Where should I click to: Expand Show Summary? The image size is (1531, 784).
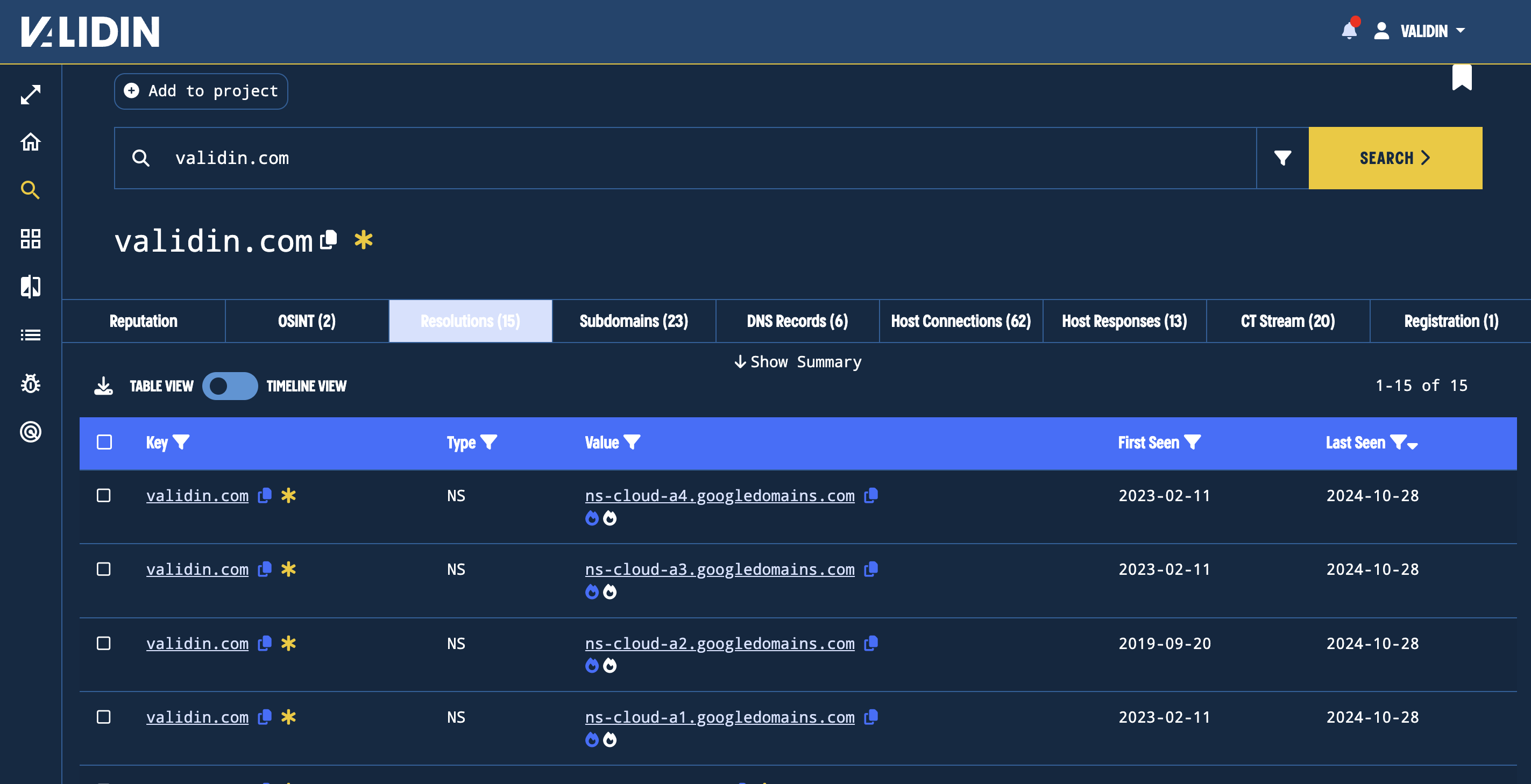pyautogui.click(x=798, y=362)
